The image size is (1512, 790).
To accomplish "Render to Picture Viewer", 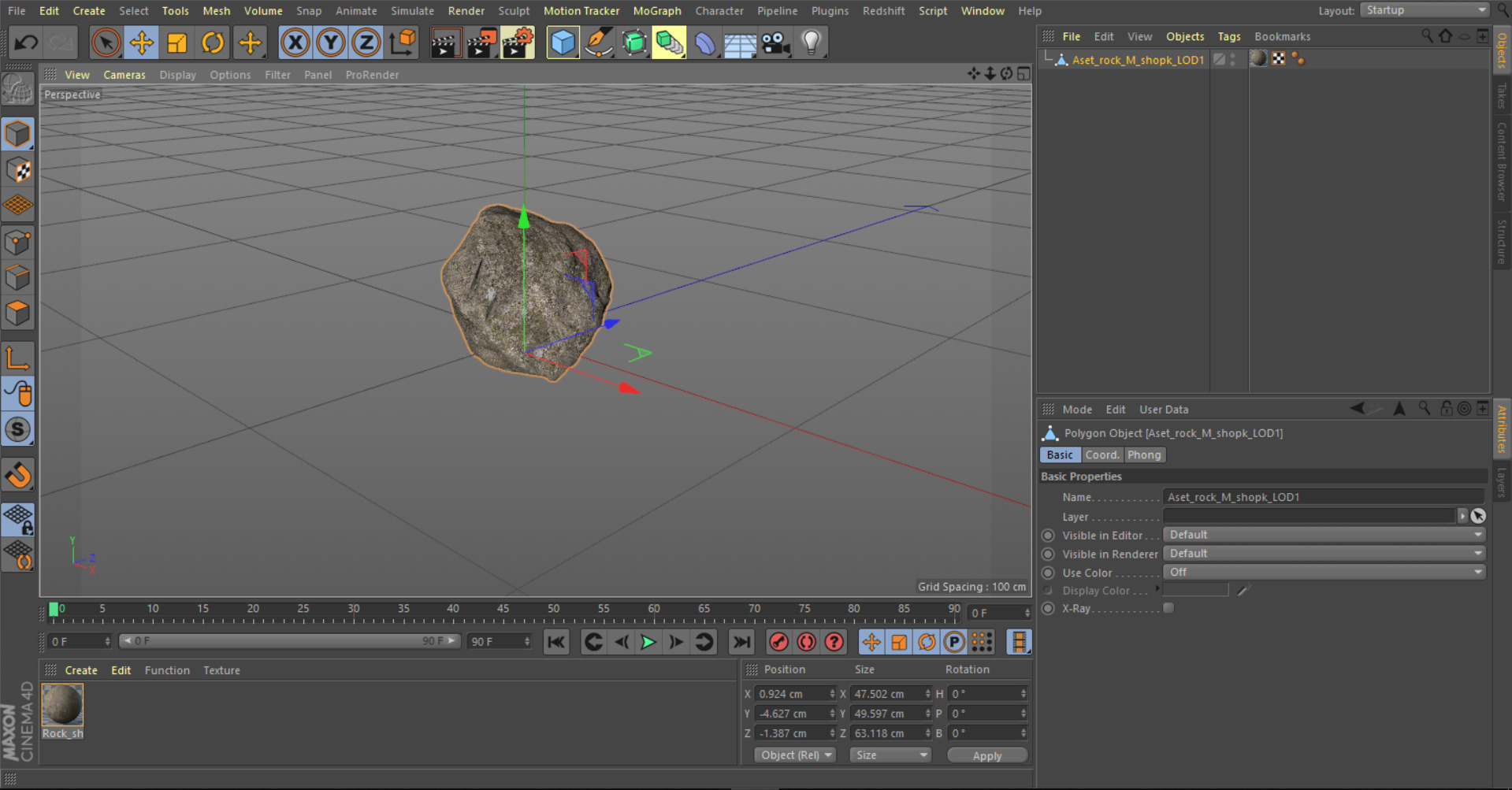I will [x=481, y=43].
